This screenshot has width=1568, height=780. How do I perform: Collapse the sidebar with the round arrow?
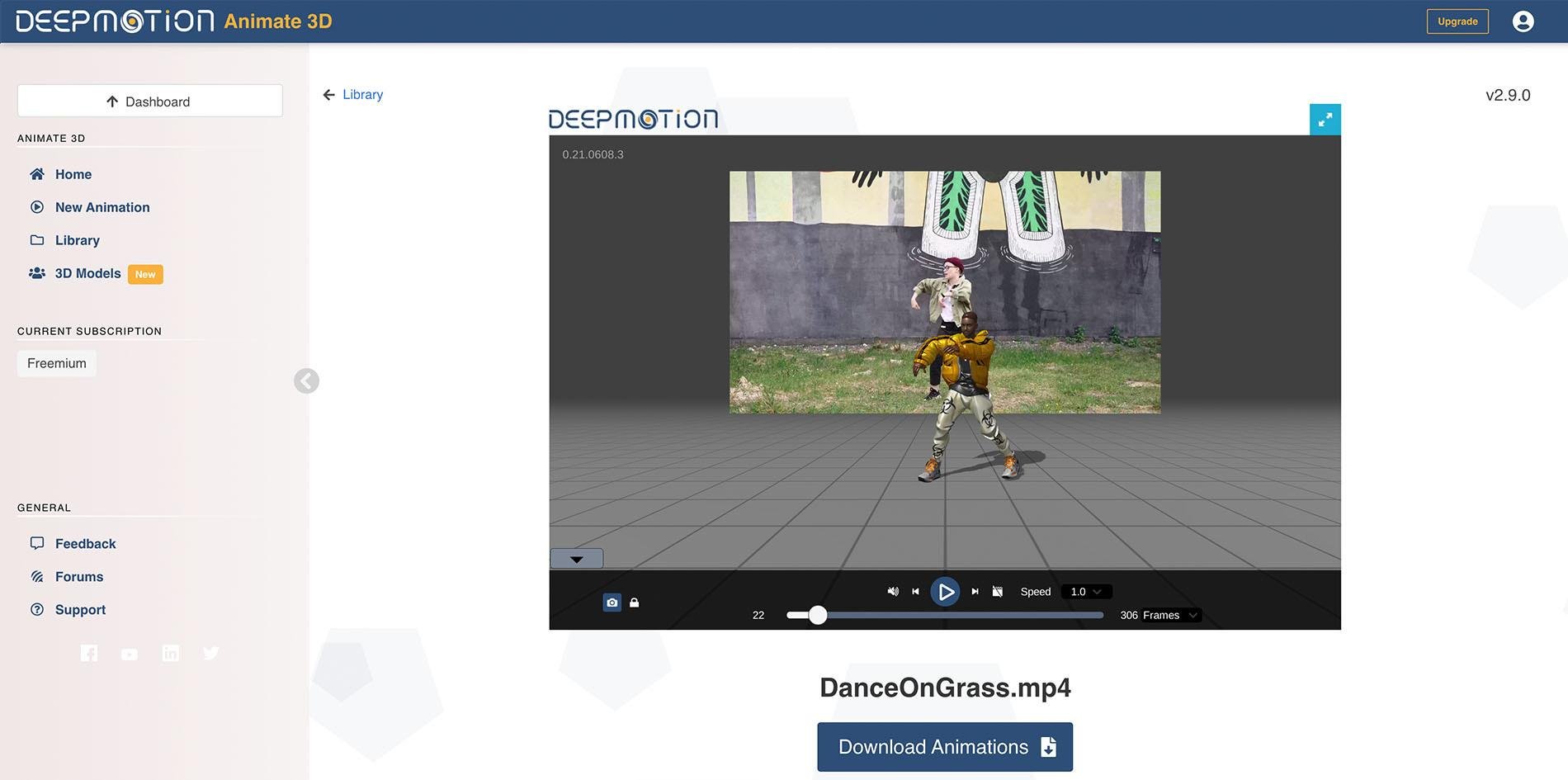[x=306, y=381]
